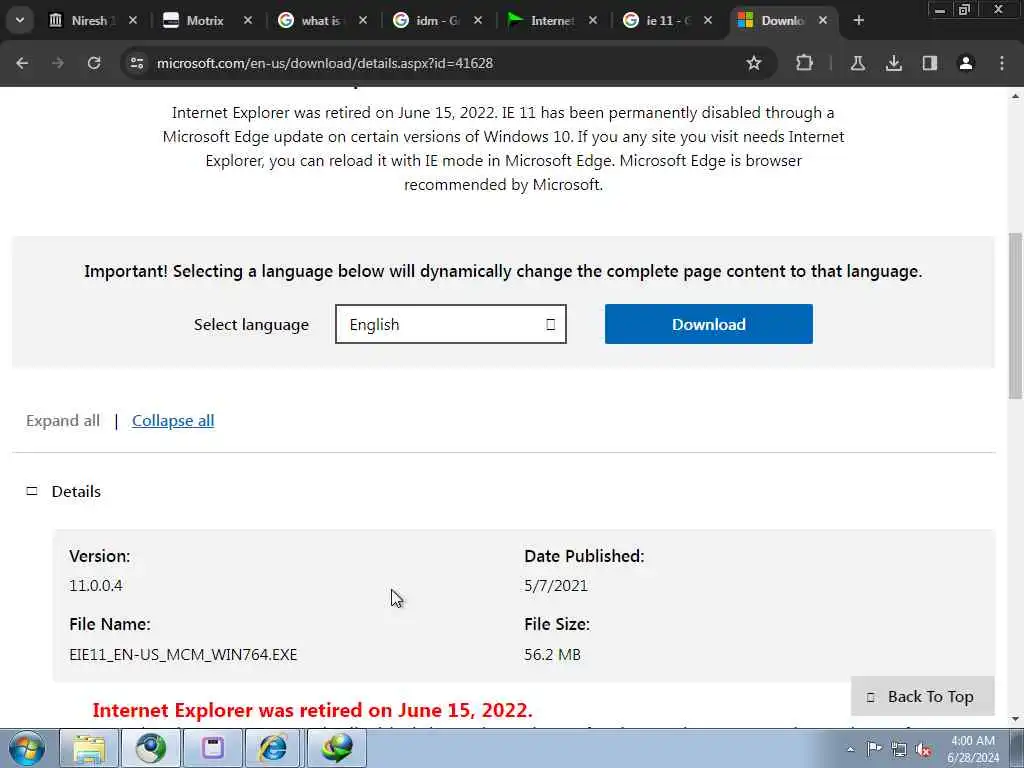1024x768 pixels.
Task: Open the network tray icon
Action: [x=899, y=749]
